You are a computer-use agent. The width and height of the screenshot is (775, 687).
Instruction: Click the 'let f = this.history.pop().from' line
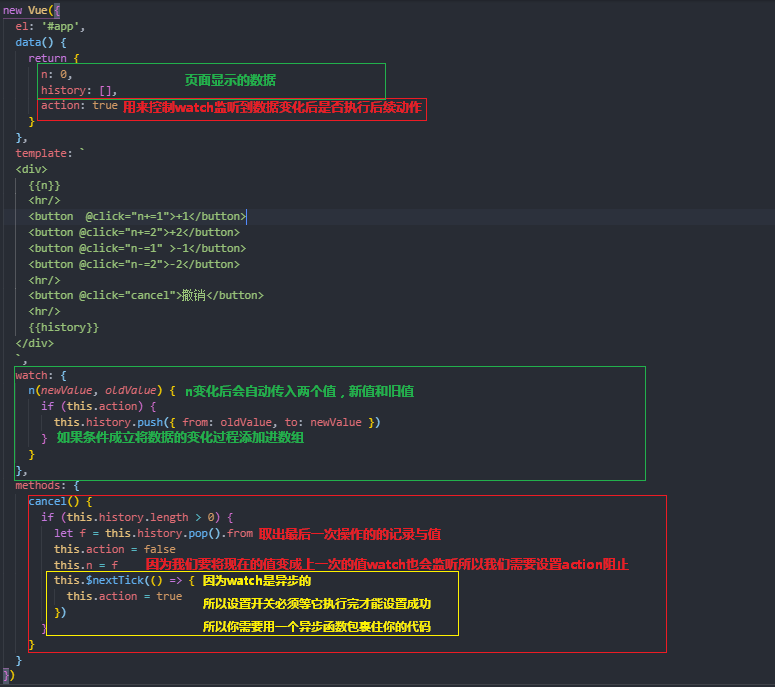click(153, 533)
